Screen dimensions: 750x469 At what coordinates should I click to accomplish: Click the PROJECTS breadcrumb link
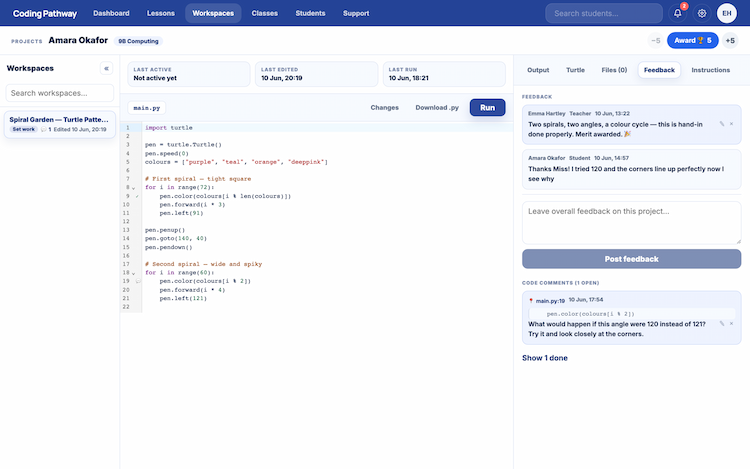point(27,42)
